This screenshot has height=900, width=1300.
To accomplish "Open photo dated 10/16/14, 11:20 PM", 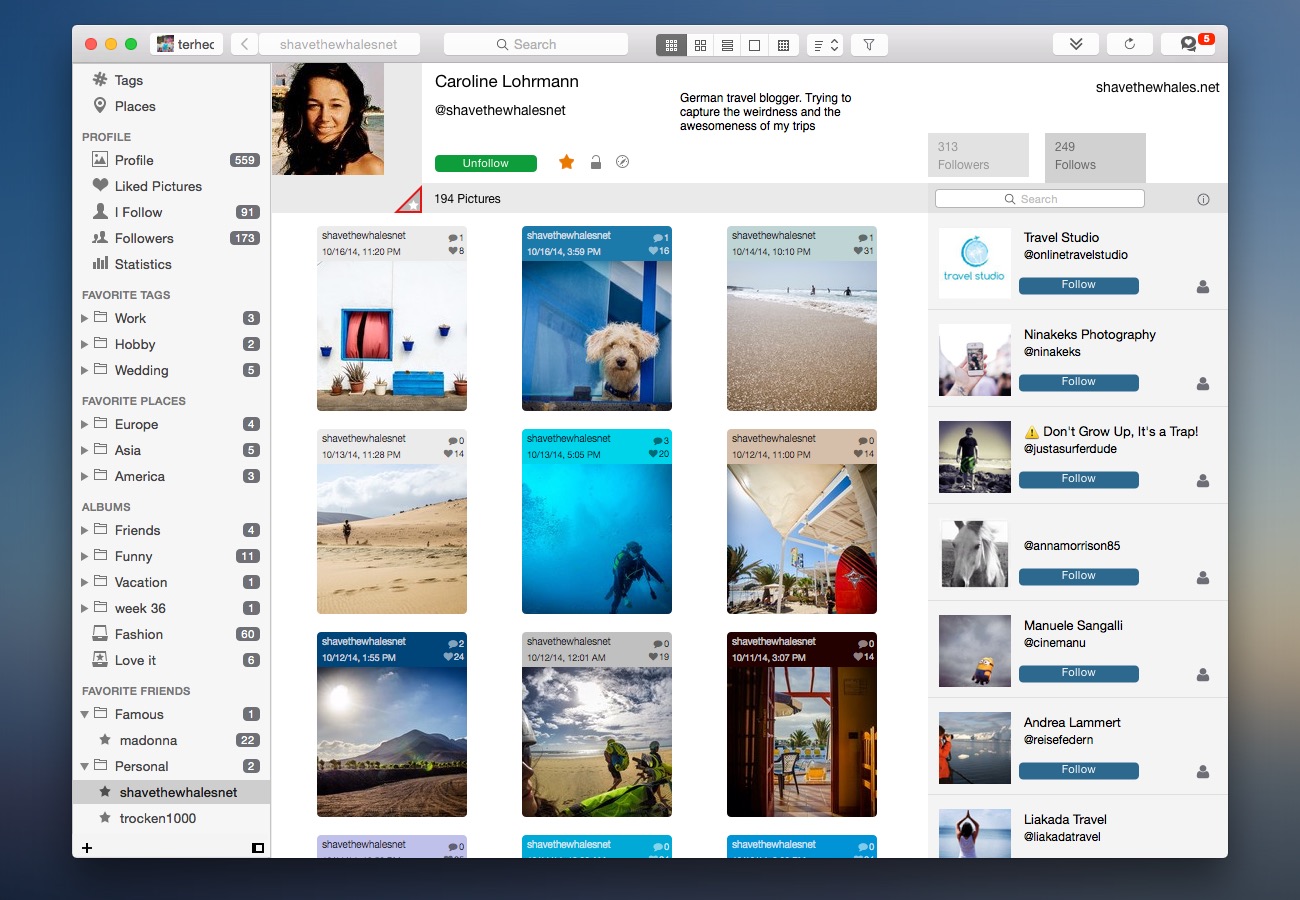I will tap(392, 336).
